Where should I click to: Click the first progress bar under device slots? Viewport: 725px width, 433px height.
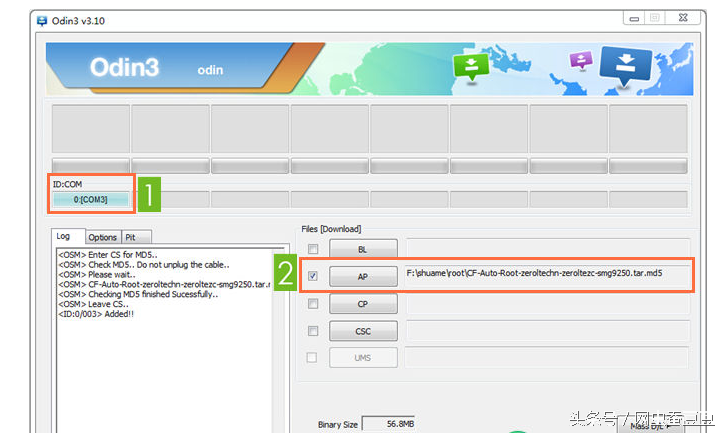click(91, 166)
